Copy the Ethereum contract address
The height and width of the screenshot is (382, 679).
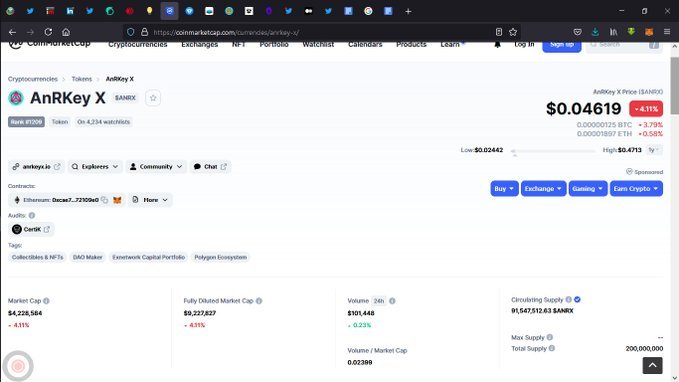click(x=104, y=200)
